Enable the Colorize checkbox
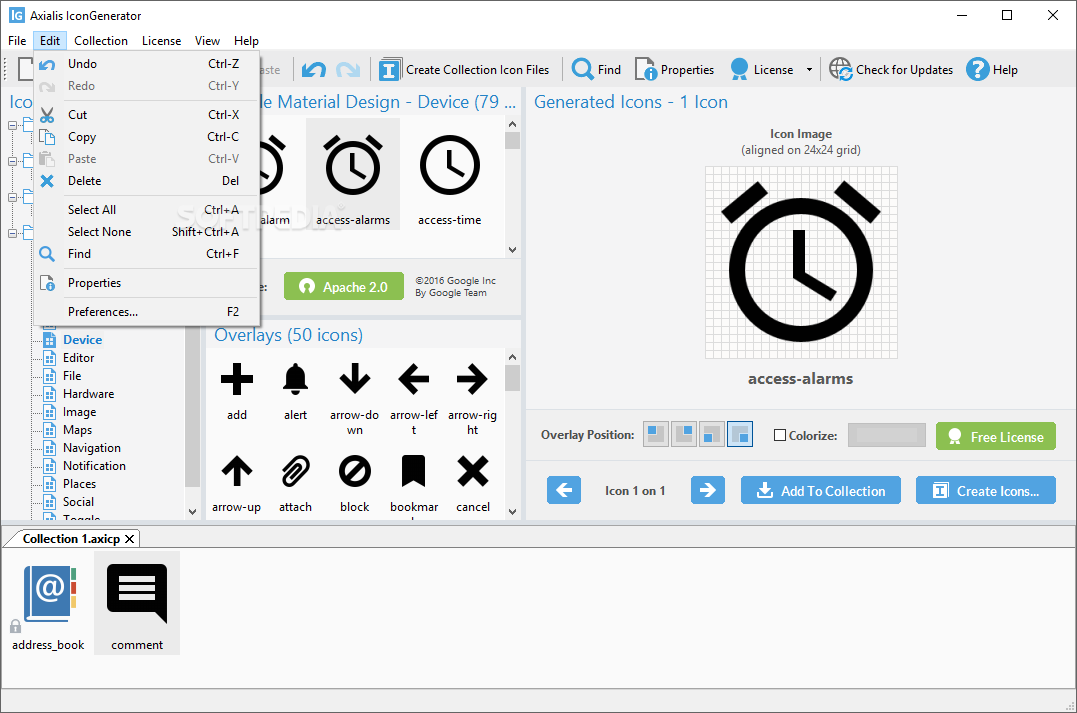 pos(780,435)
